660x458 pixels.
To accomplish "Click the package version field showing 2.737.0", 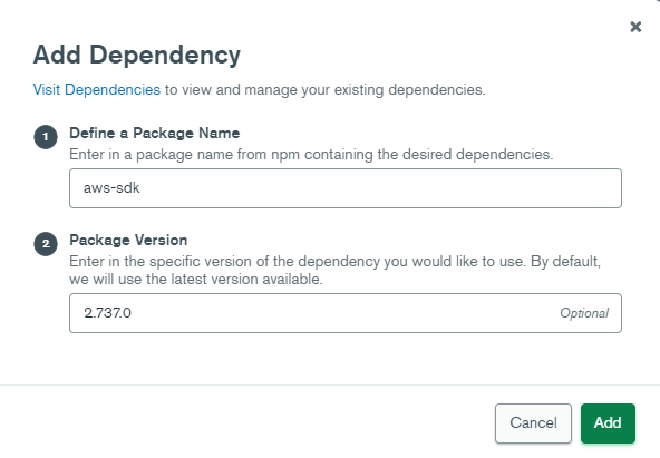I will click(x=345, y=313).
